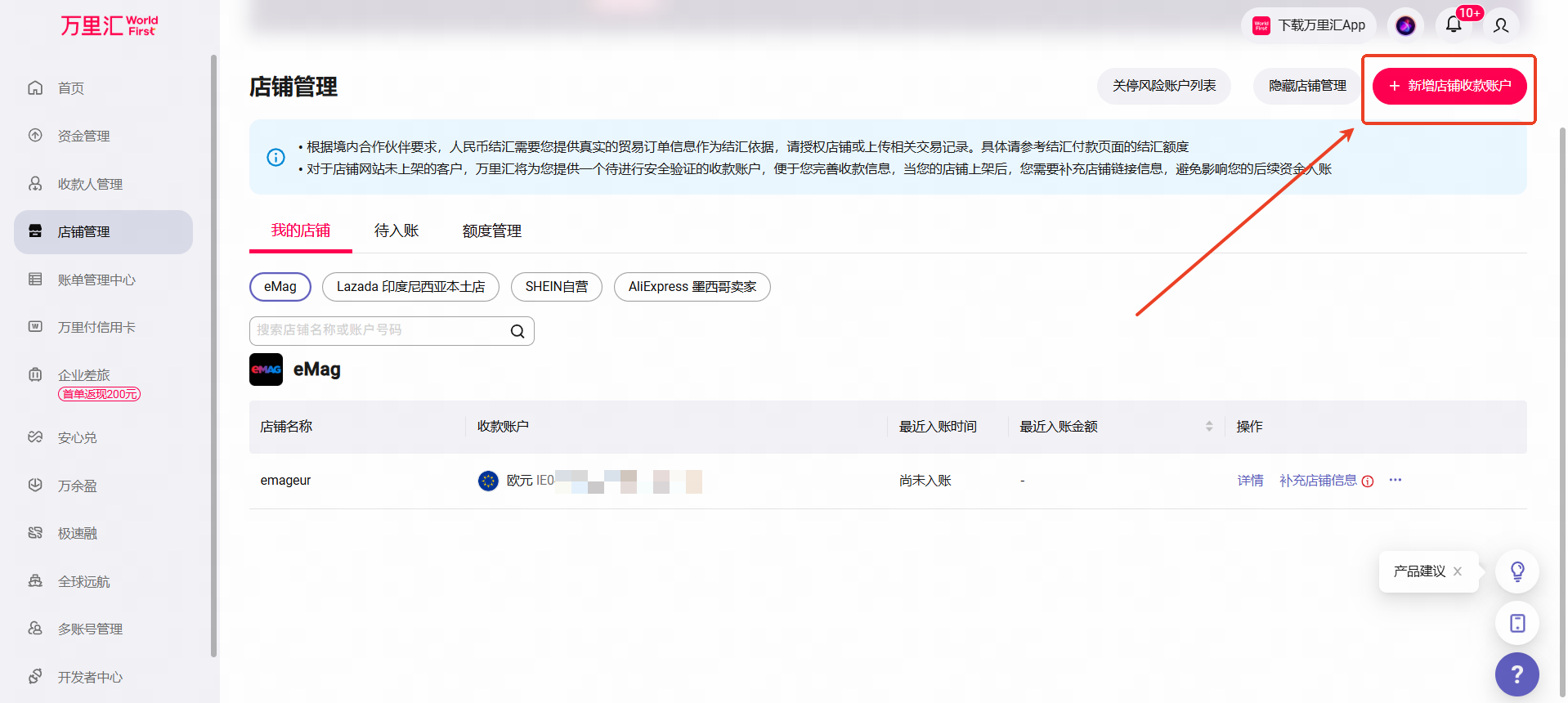Click the 企业差旅 luggage icon

tap(35, 374)
